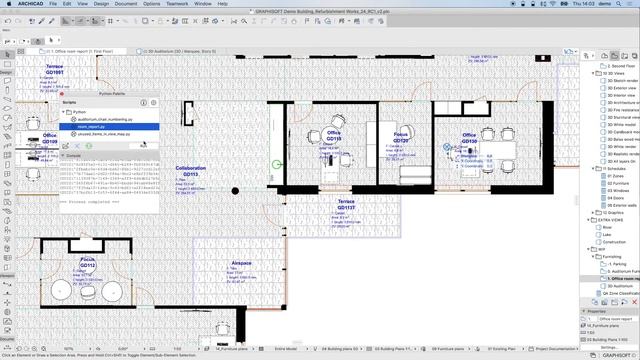
Task: Collapse the WIP folder in Navigator
Action: tap(589, 249)
